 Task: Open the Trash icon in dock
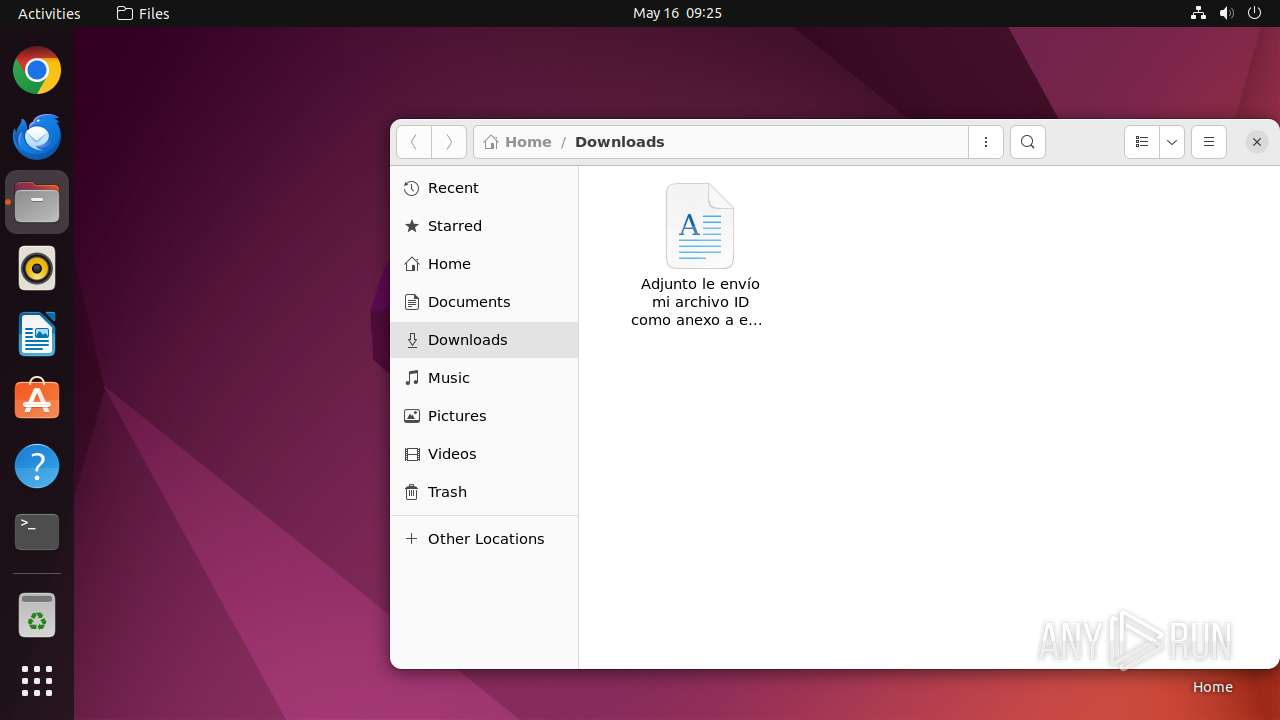[x=37, y=615]
